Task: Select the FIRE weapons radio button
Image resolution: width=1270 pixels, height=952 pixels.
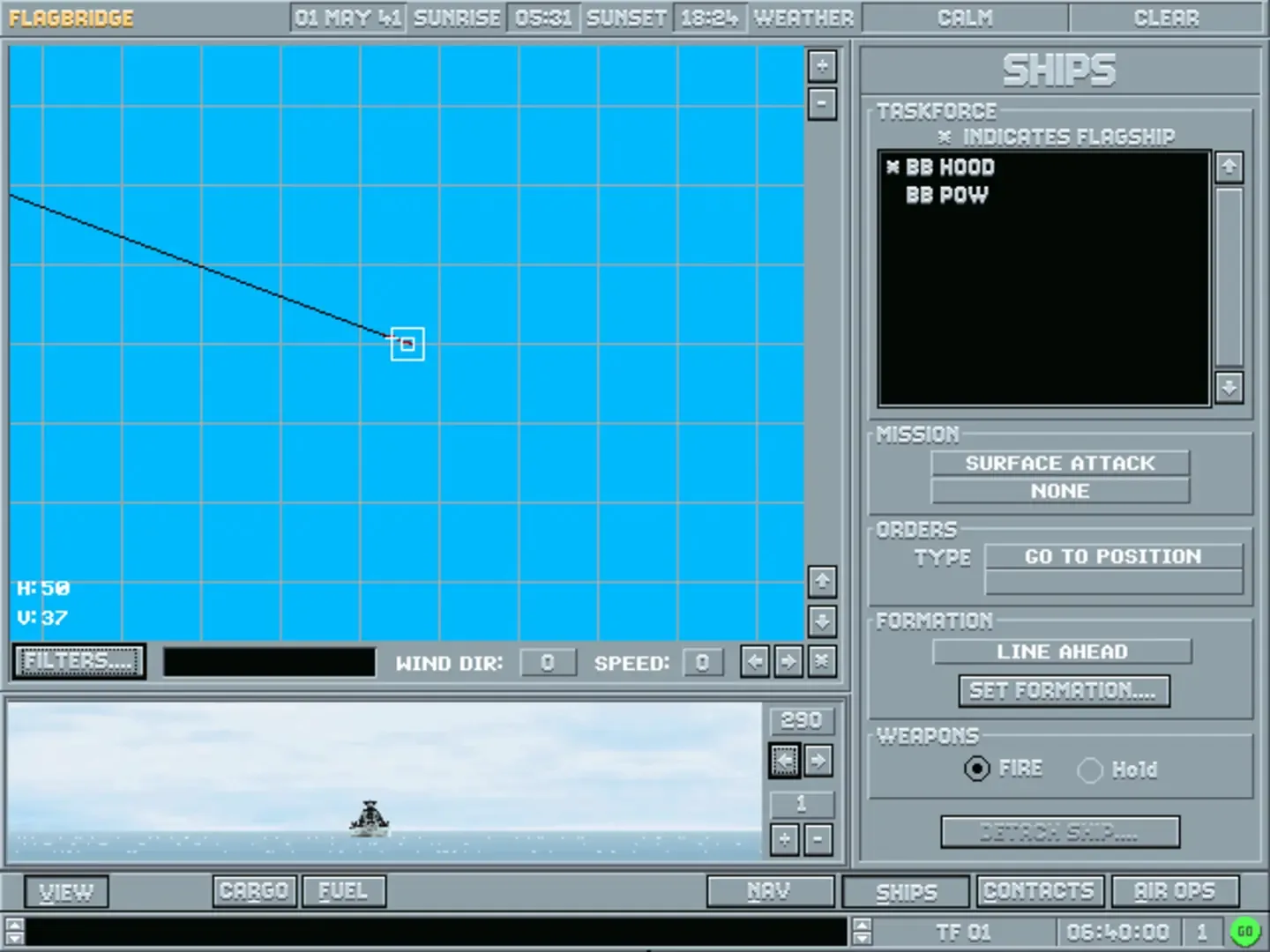Action: (x=977, y=770)
